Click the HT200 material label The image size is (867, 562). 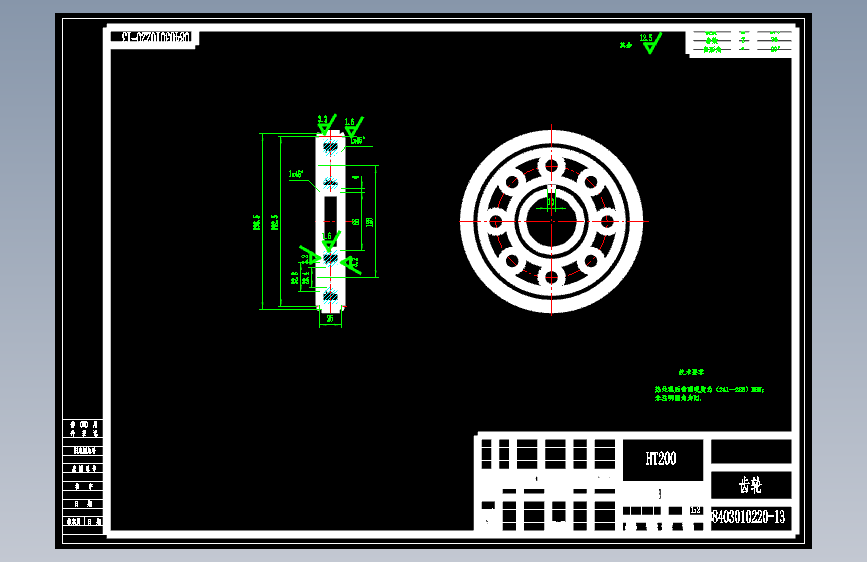(x=661, y=459)
